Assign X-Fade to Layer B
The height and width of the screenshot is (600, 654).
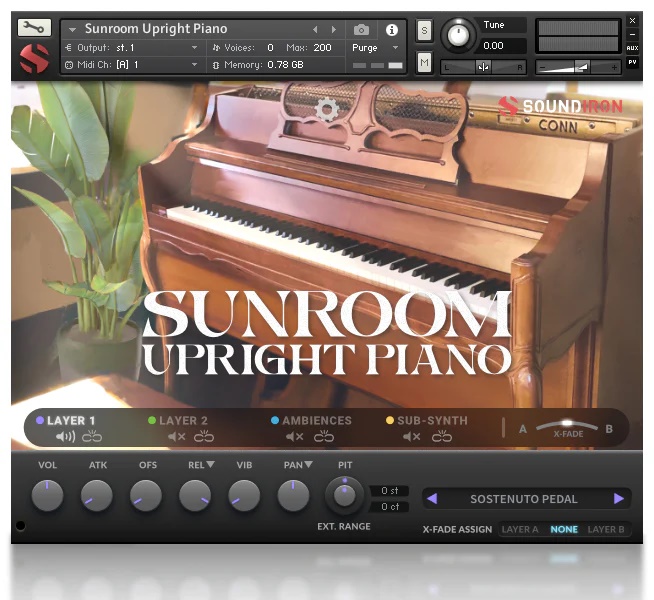[x=606, y=529]
